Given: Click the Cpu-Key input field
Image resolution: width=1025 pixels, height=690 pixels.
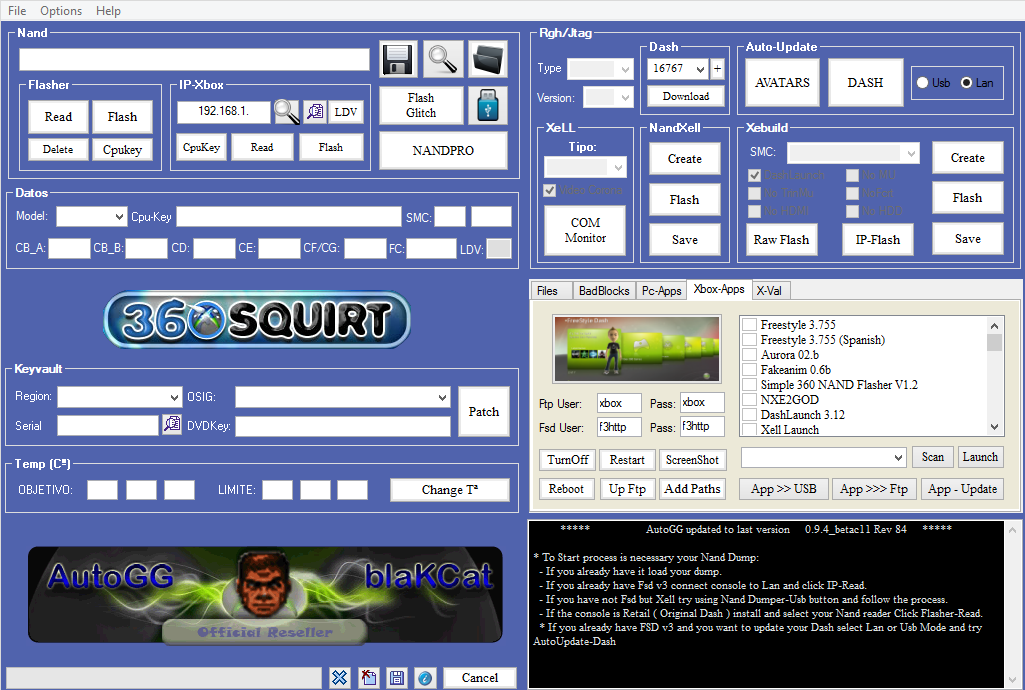Looking at the screenshot, I should [288, 216].
